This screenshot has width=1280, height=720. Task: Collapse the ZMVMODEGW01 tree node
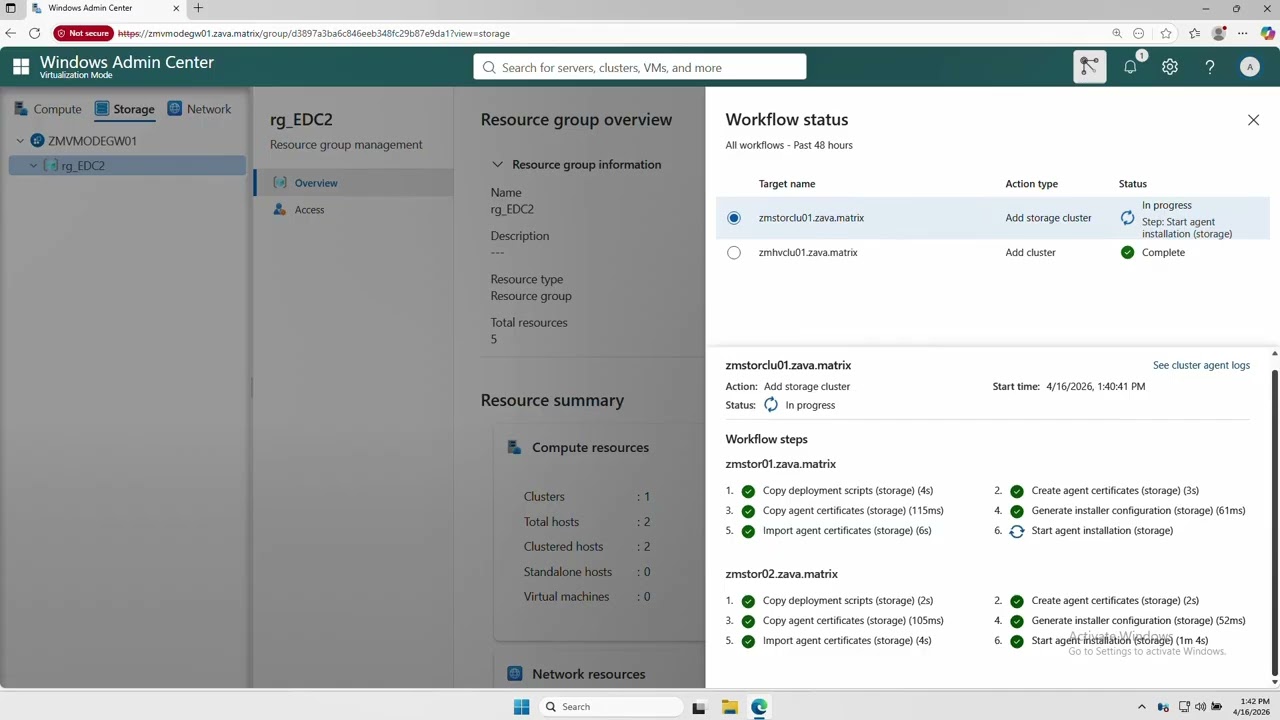(20, 141)
